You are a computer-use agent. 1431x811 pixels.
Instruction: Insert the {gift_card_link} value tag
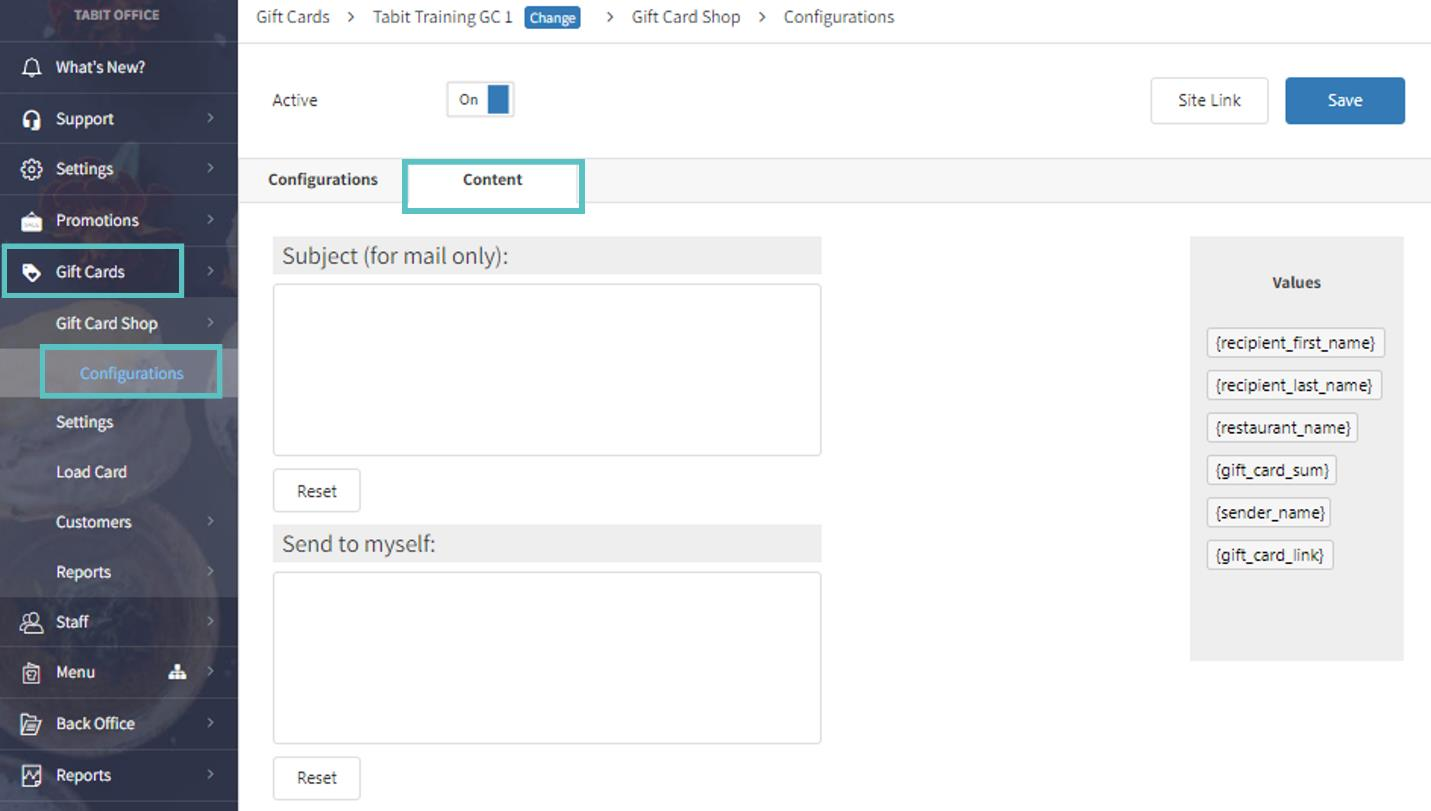point(1270,555)
